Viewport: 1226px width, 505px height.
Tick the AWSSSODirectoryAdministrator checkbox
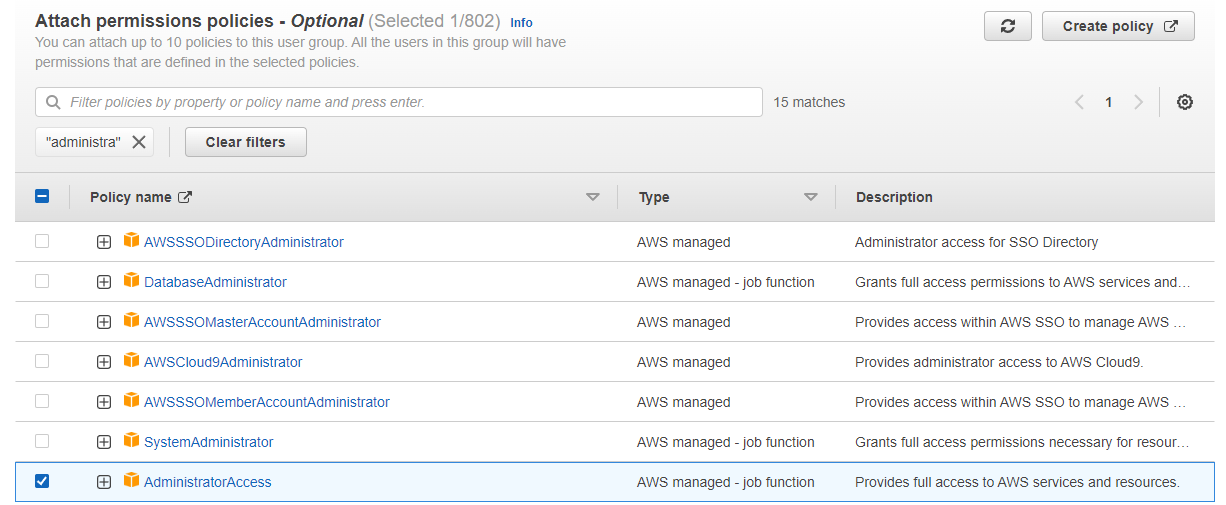pos(42,241)
